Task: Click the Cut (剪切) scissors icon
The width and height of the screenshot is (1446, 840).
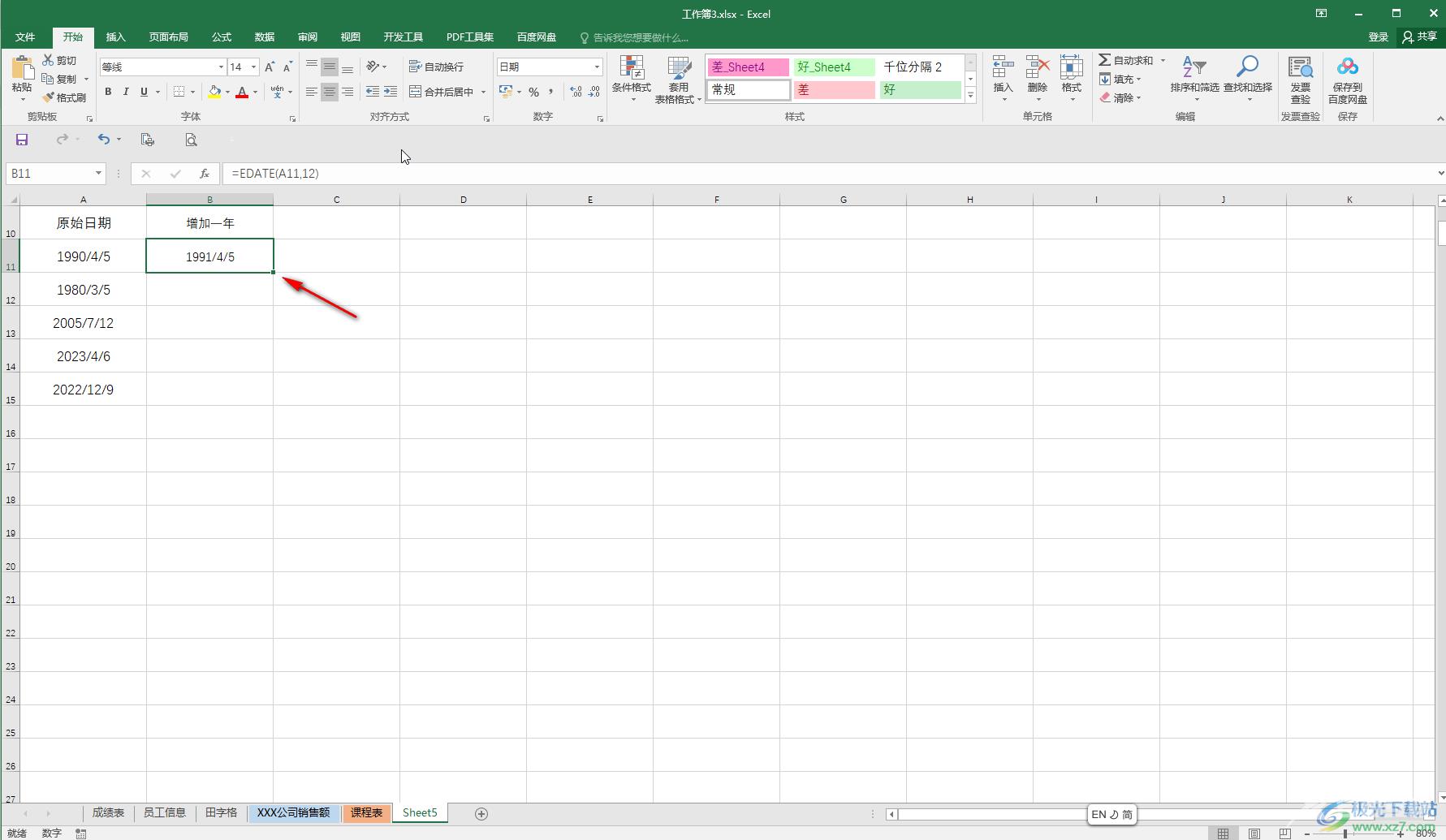Action: point(48,60)
